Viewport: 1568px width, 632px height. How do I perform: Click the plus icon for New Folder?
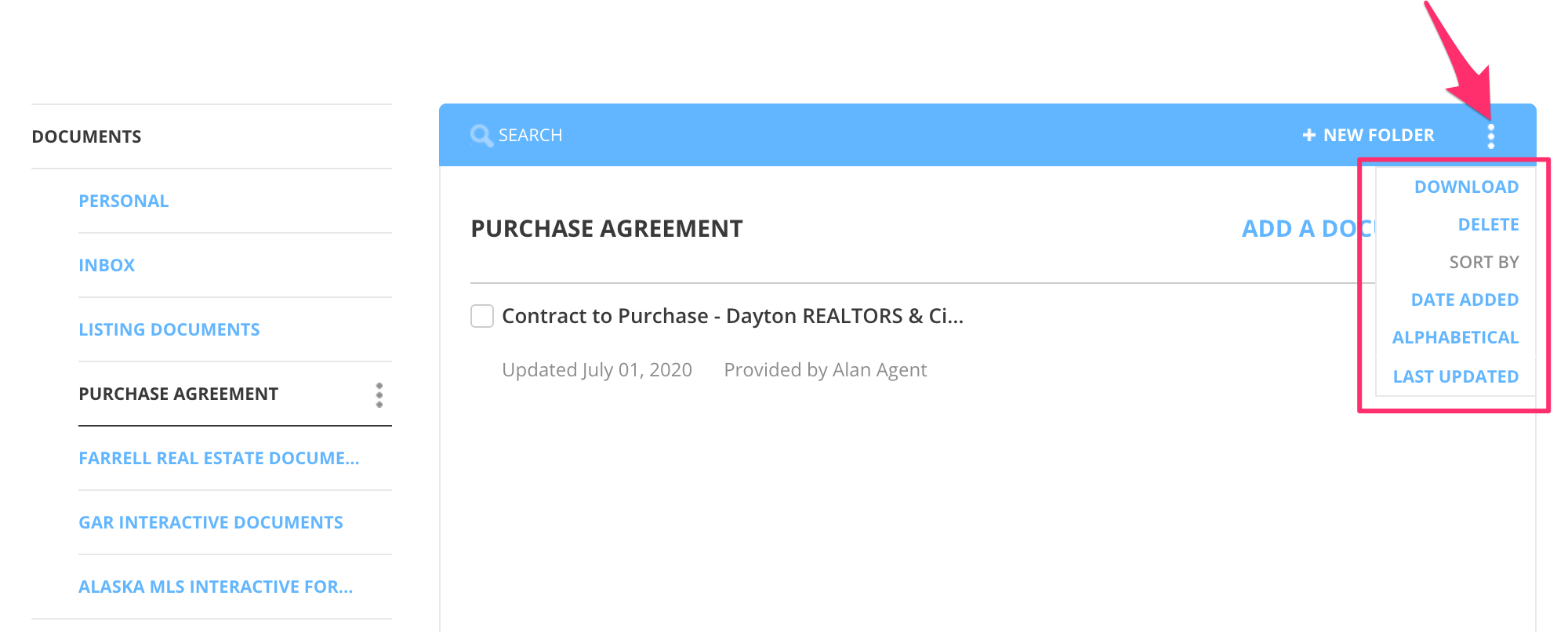pos(1308,136)
